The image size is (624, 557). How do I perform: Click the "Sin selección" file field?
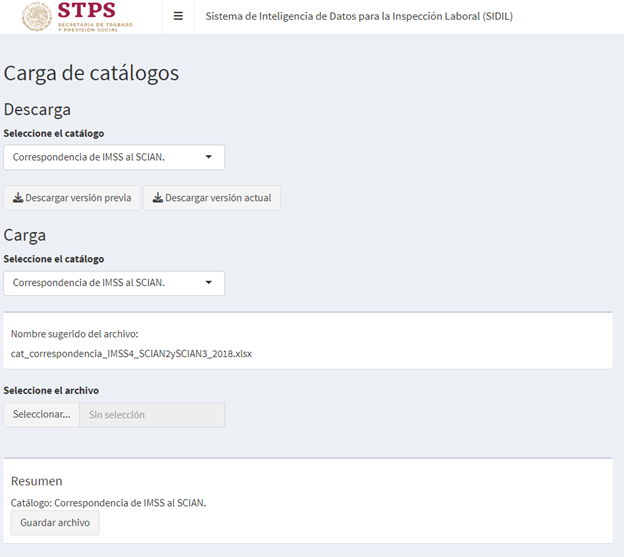(x=152, y=414)
